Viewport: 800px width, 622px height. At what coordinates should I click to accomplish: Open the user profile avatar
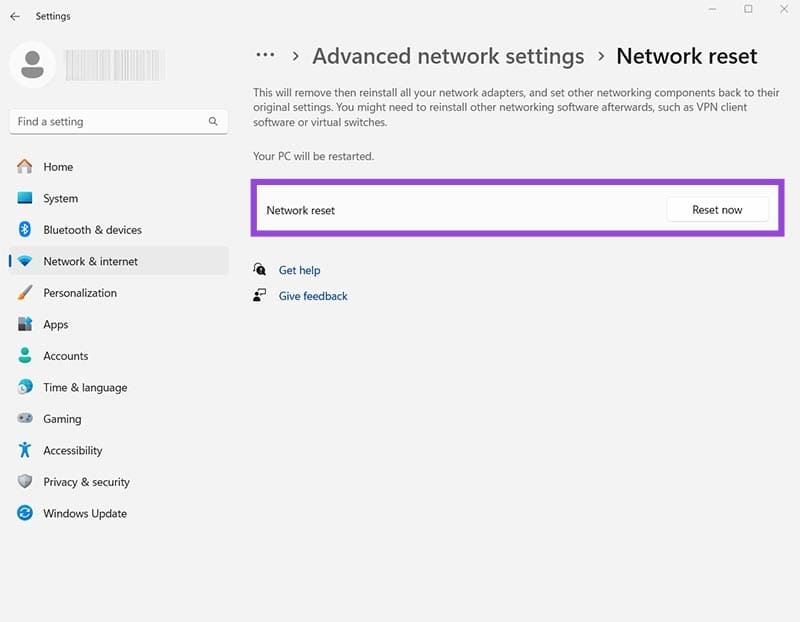[x=32, y=65]
